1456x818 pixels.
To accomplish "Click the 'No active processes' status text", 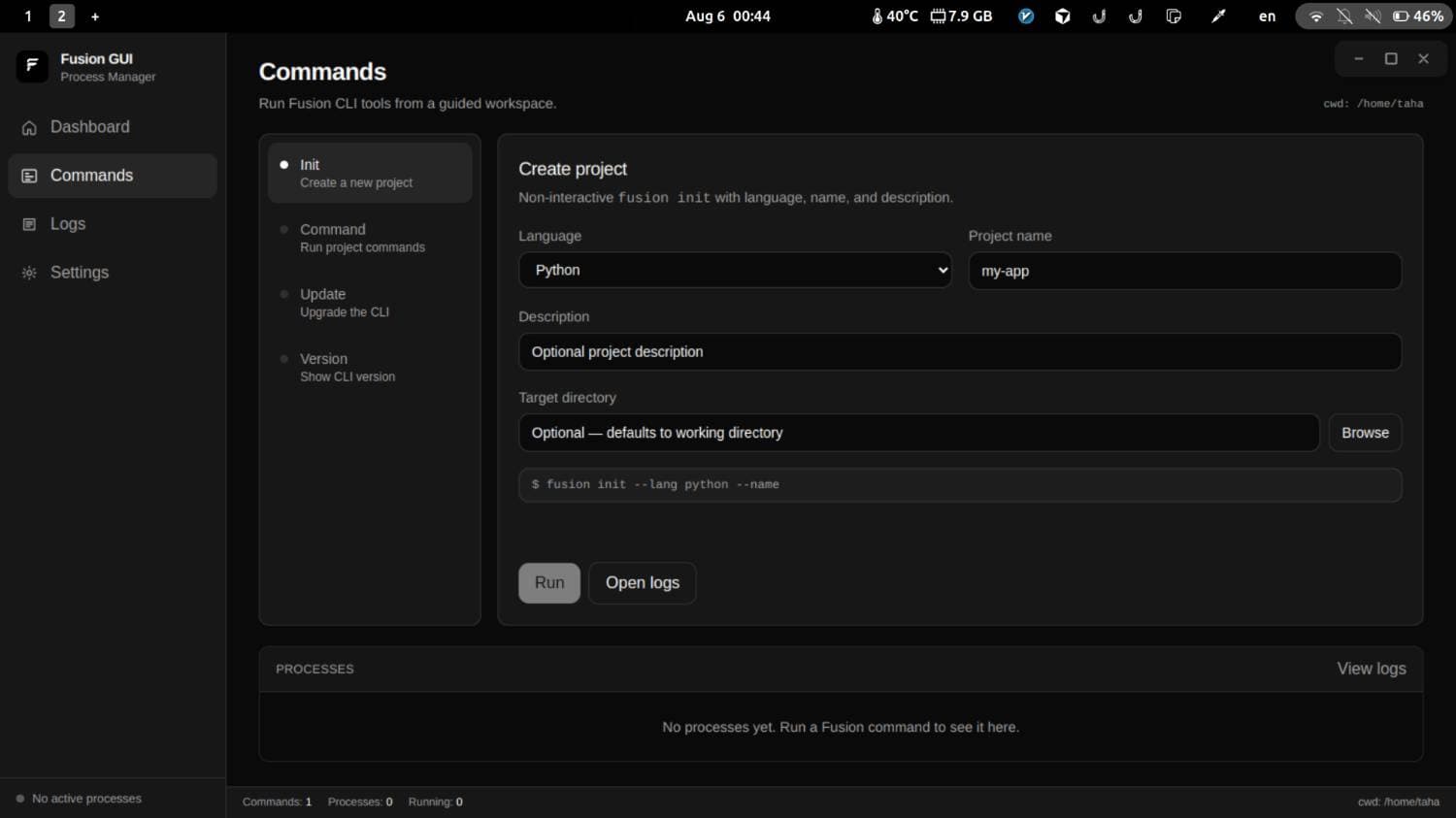I will click(86, 799).
